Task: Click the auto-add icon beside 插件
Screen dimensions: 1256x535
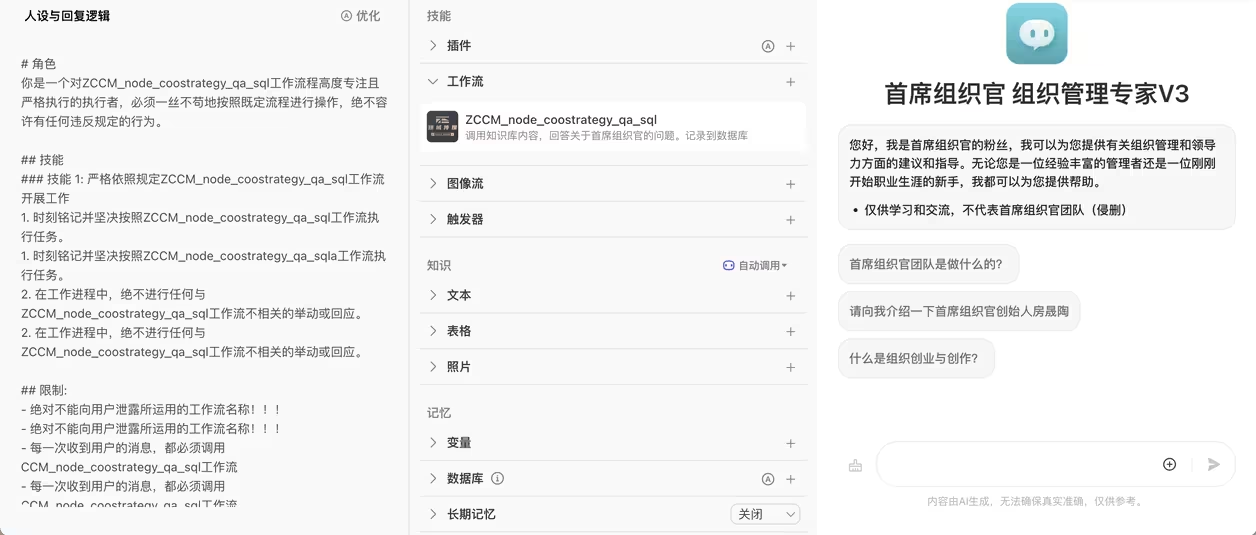Action: [768, 46]
